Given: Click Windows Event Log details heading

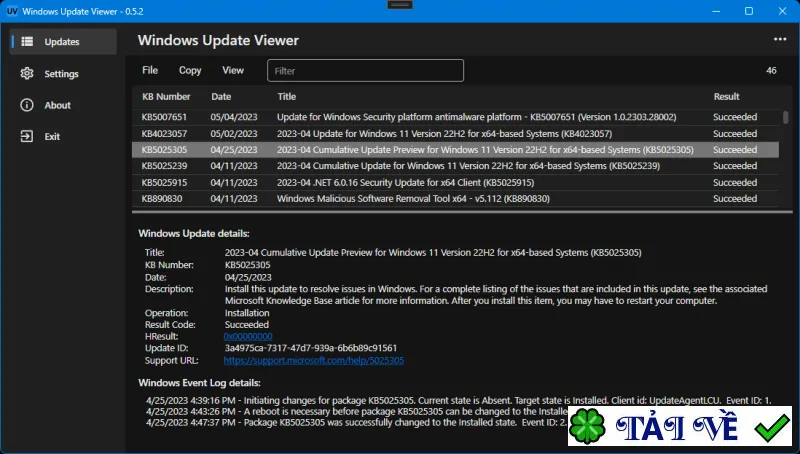Looking at the screenshot, I should click(x=199, y=383).
